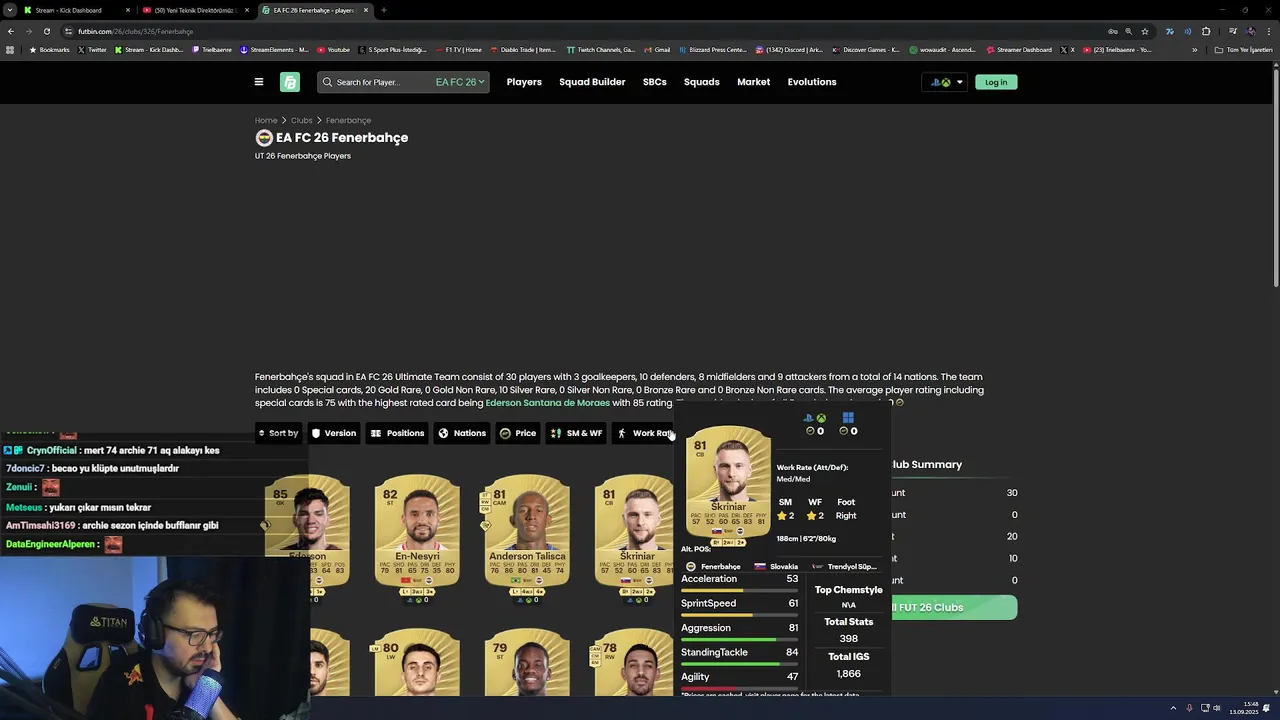Open the Blizzard Press Center bookmark
1280x720 pixels.
[x=714, y=50]
